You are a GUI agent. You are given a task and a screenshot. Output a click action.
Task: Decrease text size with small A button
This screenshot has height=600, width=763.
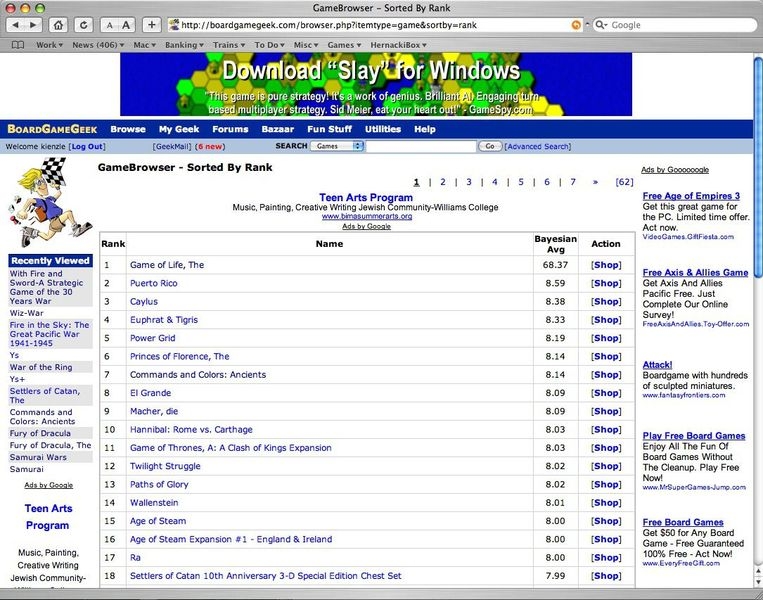click(x=109, y=25)
